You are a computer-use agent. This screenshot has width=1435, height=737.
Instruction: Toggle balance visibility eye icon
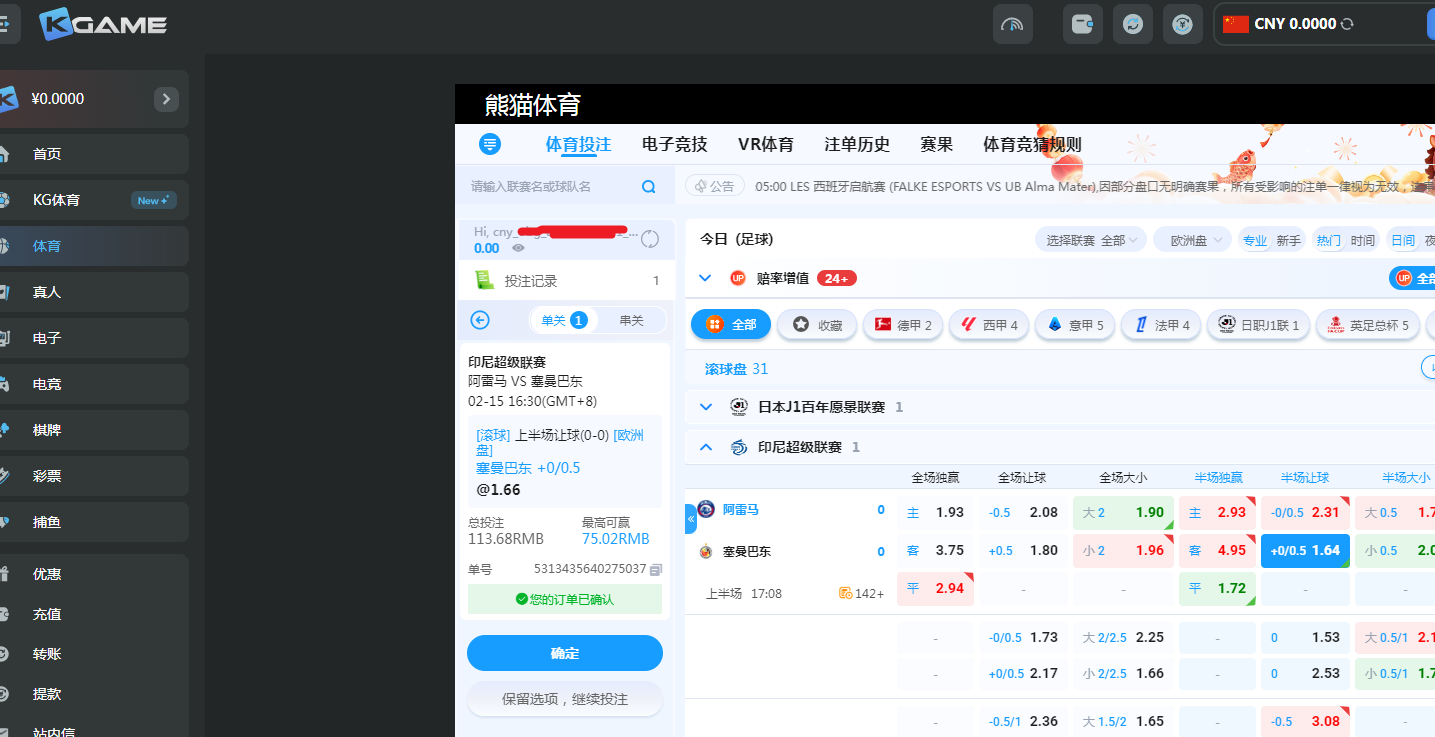pyautogui.click(x=518, y=248)
